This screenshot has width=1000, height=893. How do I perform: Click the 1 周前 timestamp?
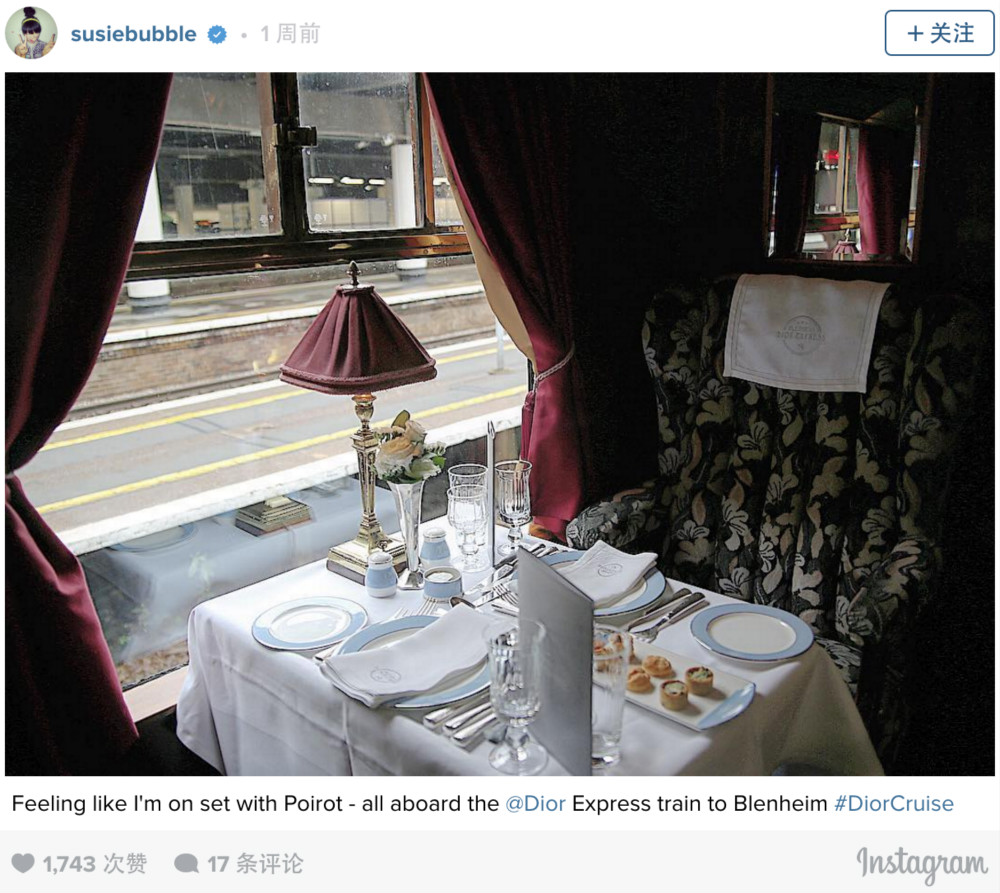[290, 34]
